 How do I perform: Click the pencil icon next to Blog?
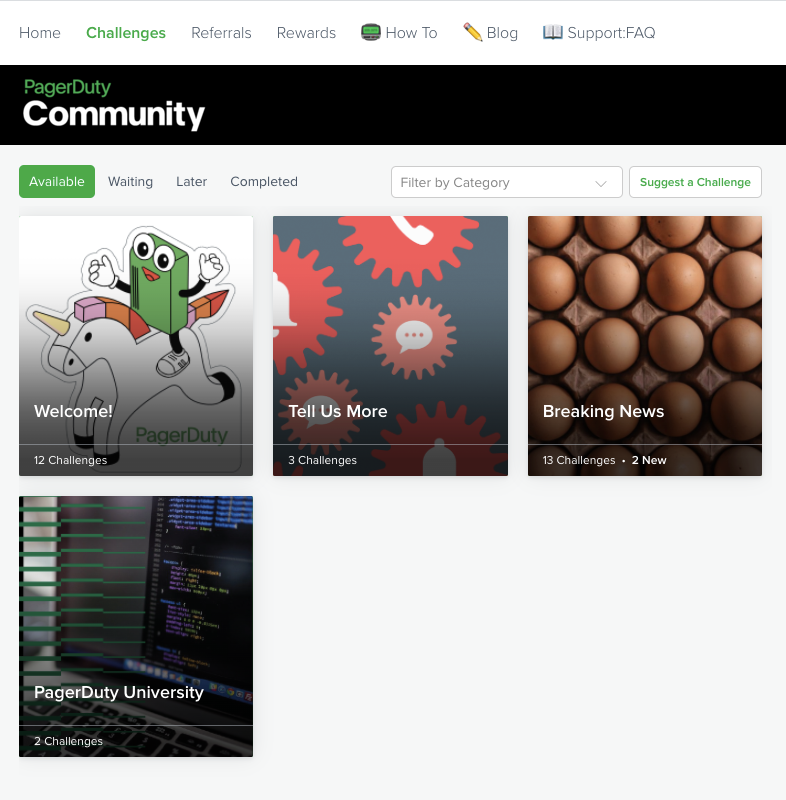click(473, 32)
